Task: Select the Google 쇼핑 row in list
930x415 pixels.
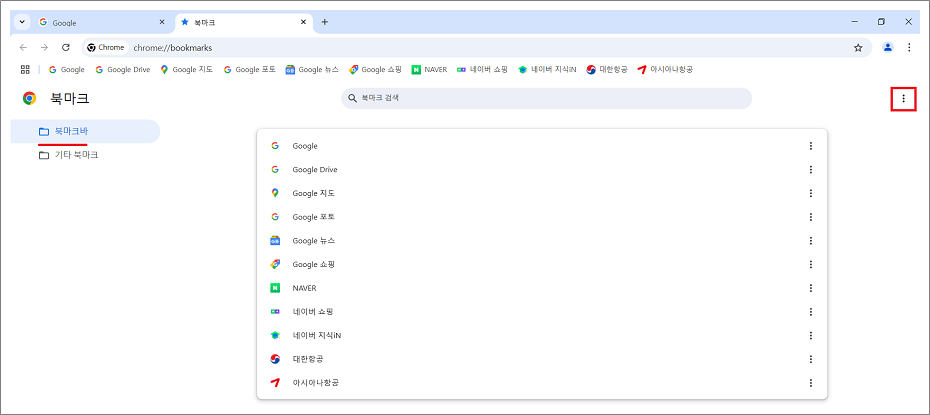Action: pyautogui.click(x=542, y=264)
